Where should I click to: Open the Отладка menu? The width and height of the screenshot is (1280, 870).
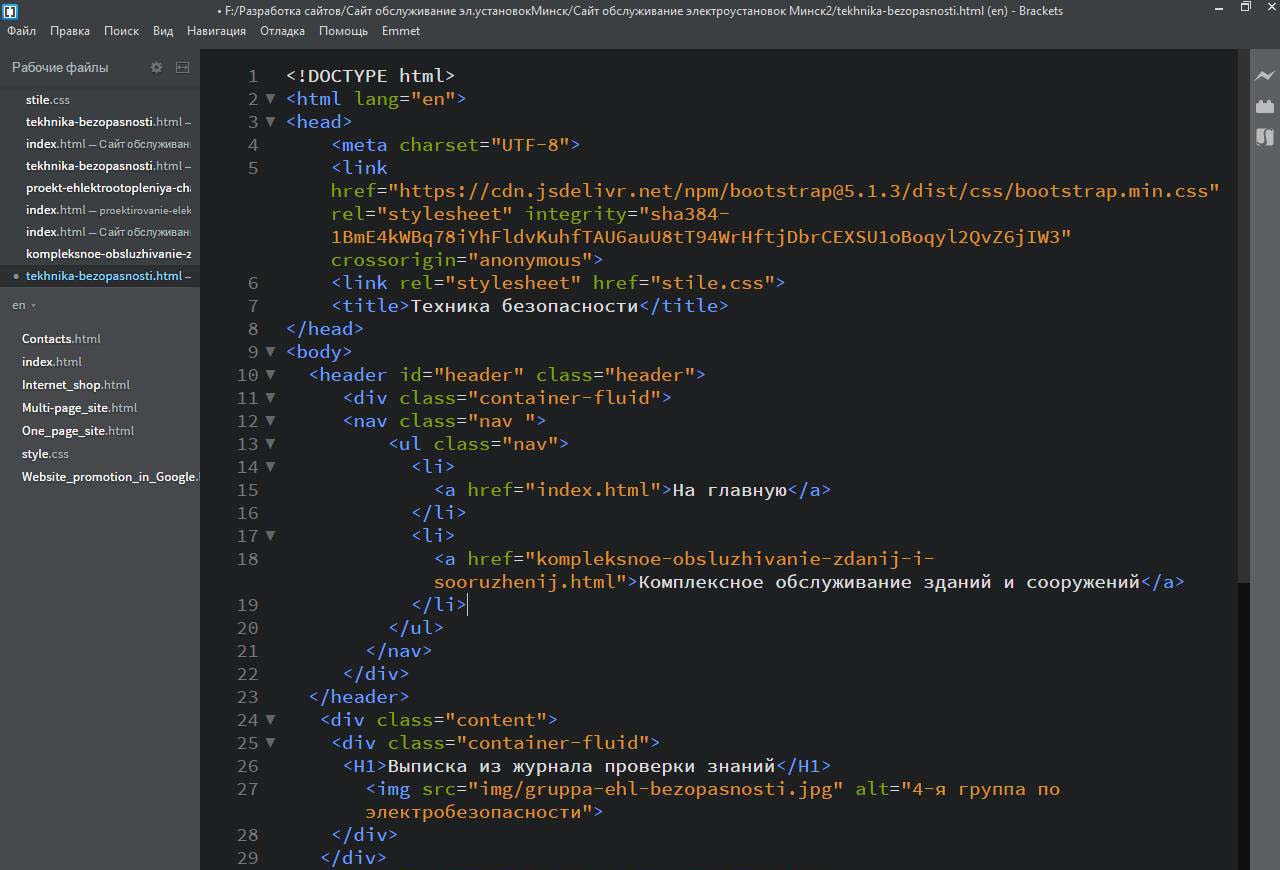pos(282,31)
